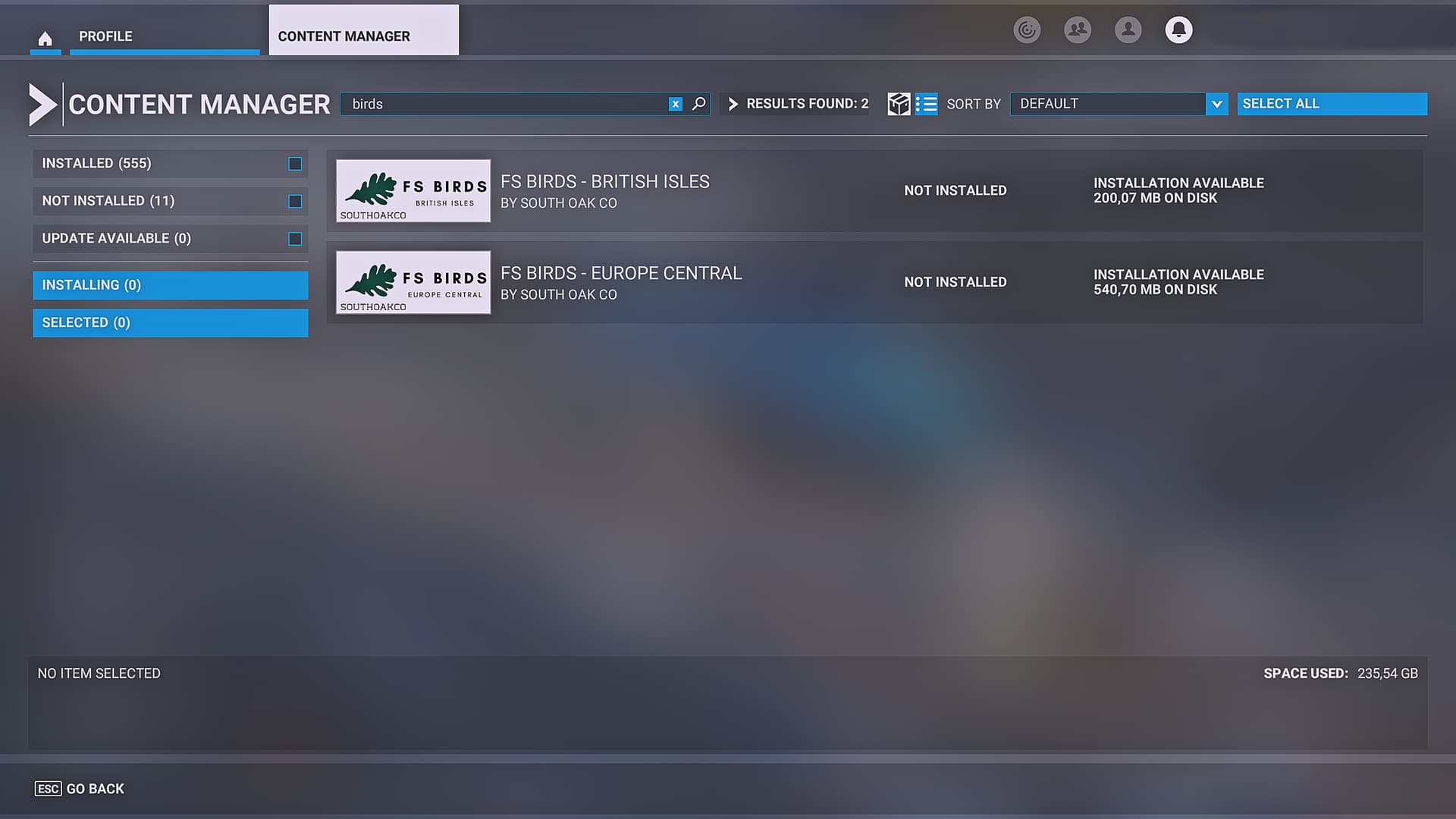
Task: Click the radar activity icon
Action: click(x=1028, y=30)
